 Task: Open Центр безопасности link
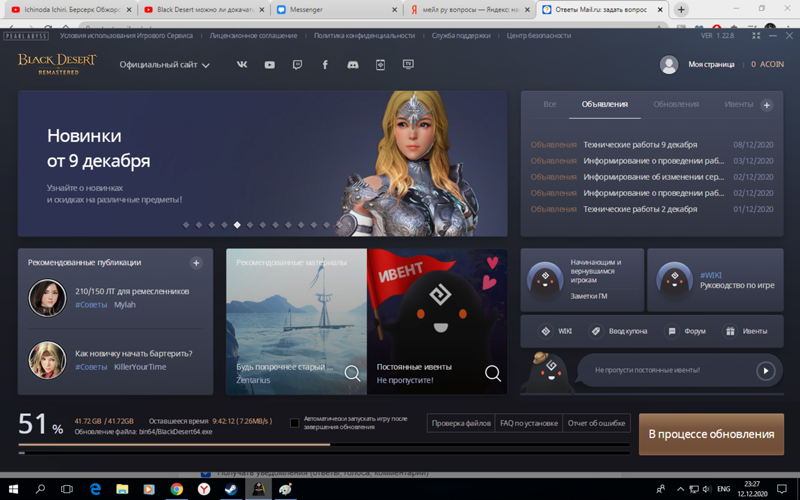click(x=539, y=36)
